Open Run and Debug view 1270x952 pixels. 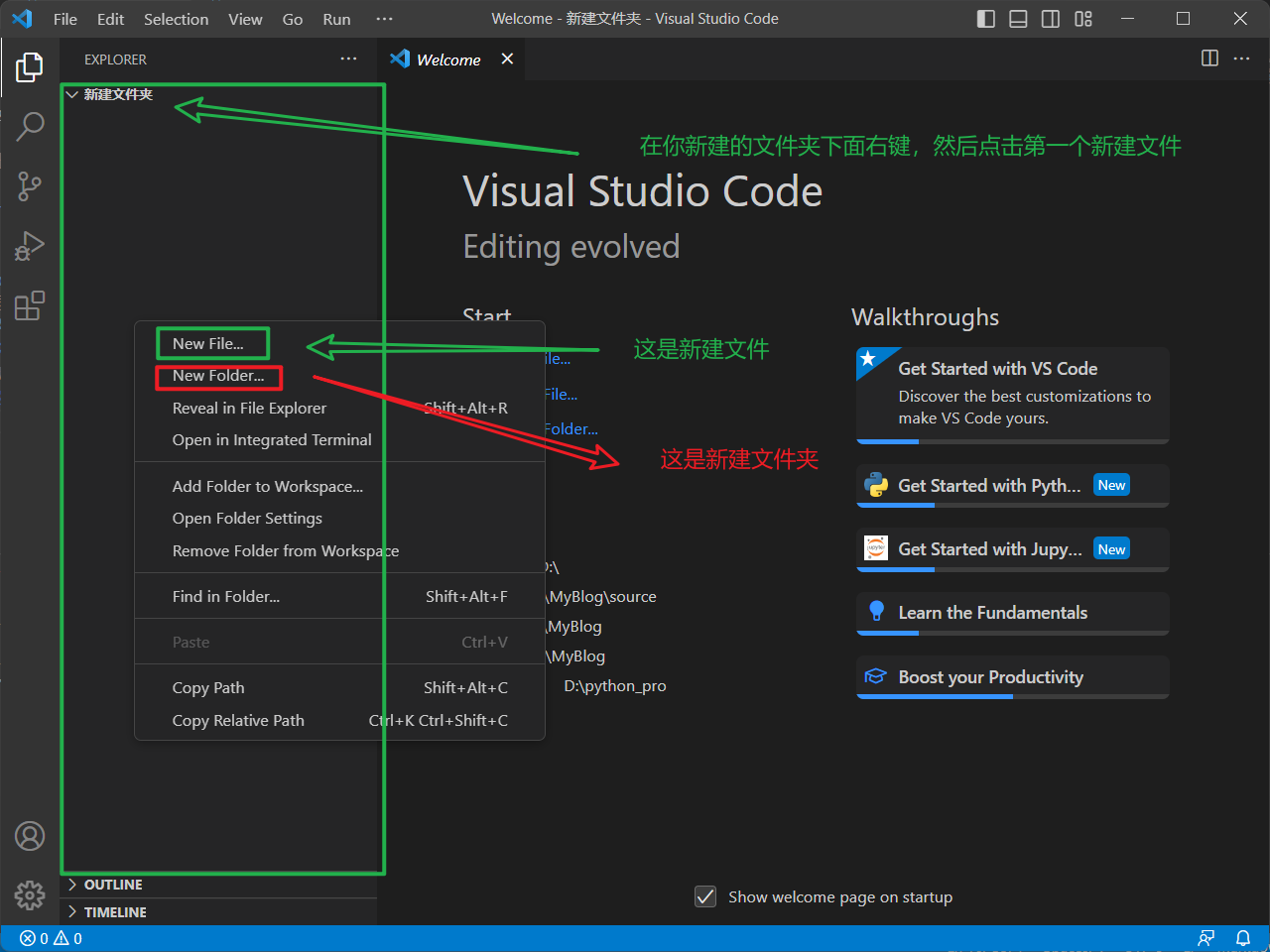(30, 246)
